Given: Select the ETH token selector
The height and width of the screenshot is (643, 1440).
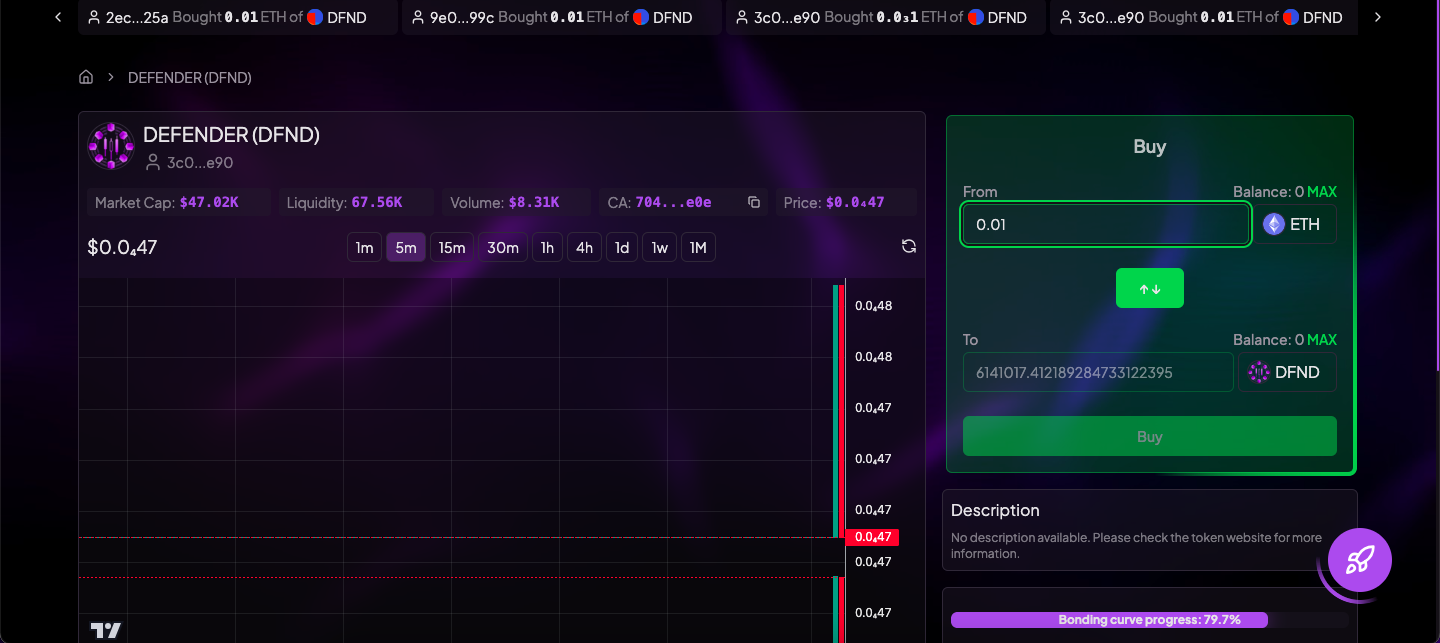Looking at the screenshot, I should tap(1296, 224).
